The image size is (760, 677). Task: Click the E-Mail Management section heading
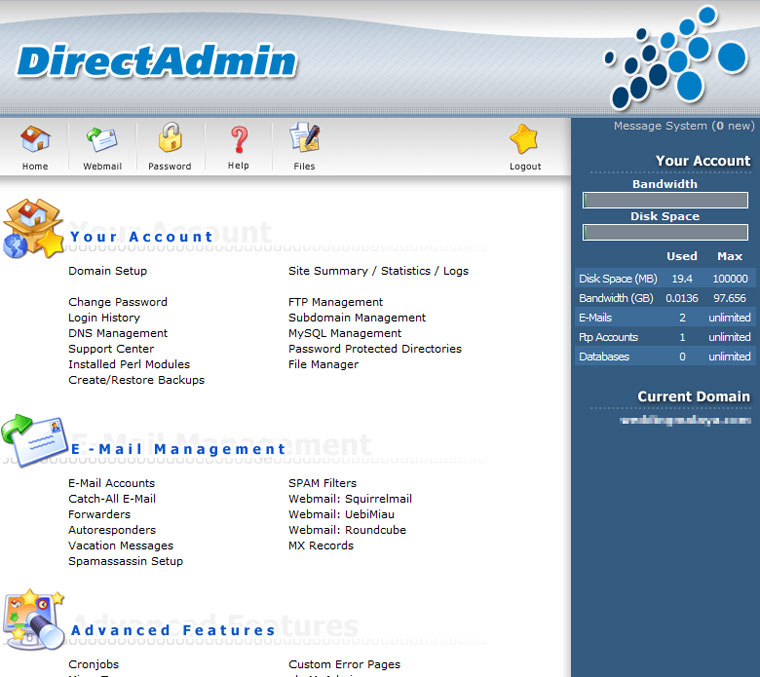tap(179, 449)
